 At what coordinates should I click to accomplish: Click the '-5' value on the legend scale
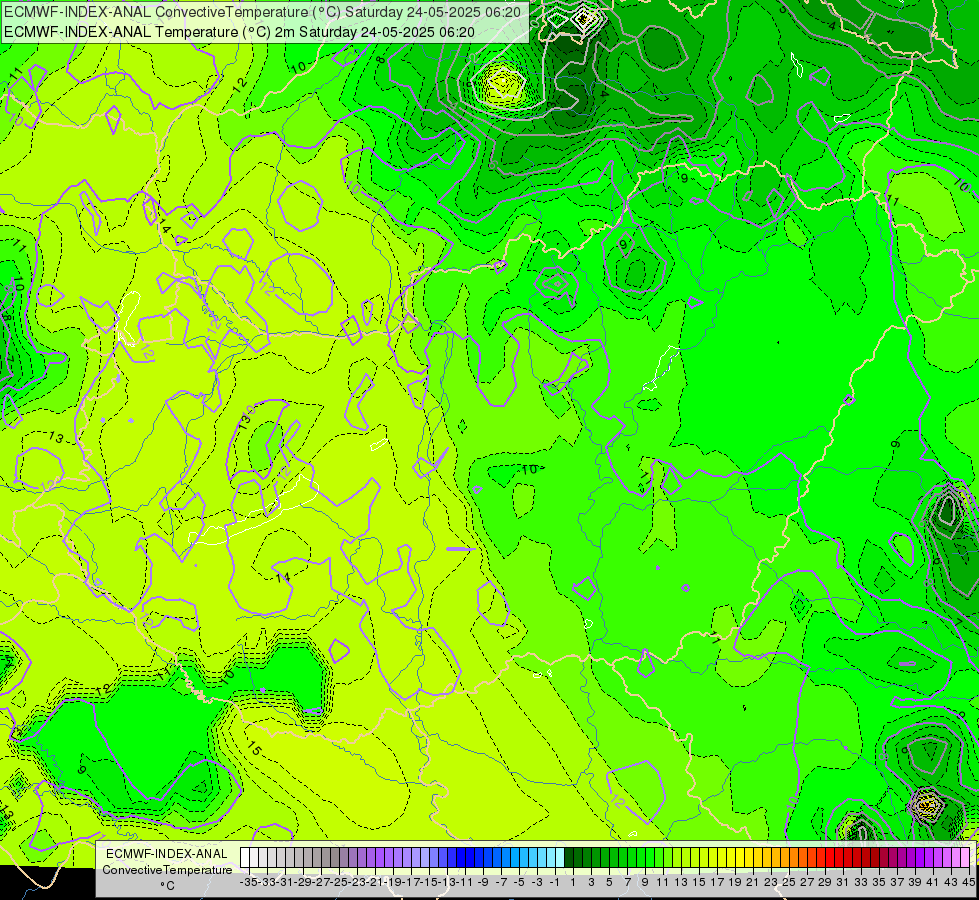[519, 882]
